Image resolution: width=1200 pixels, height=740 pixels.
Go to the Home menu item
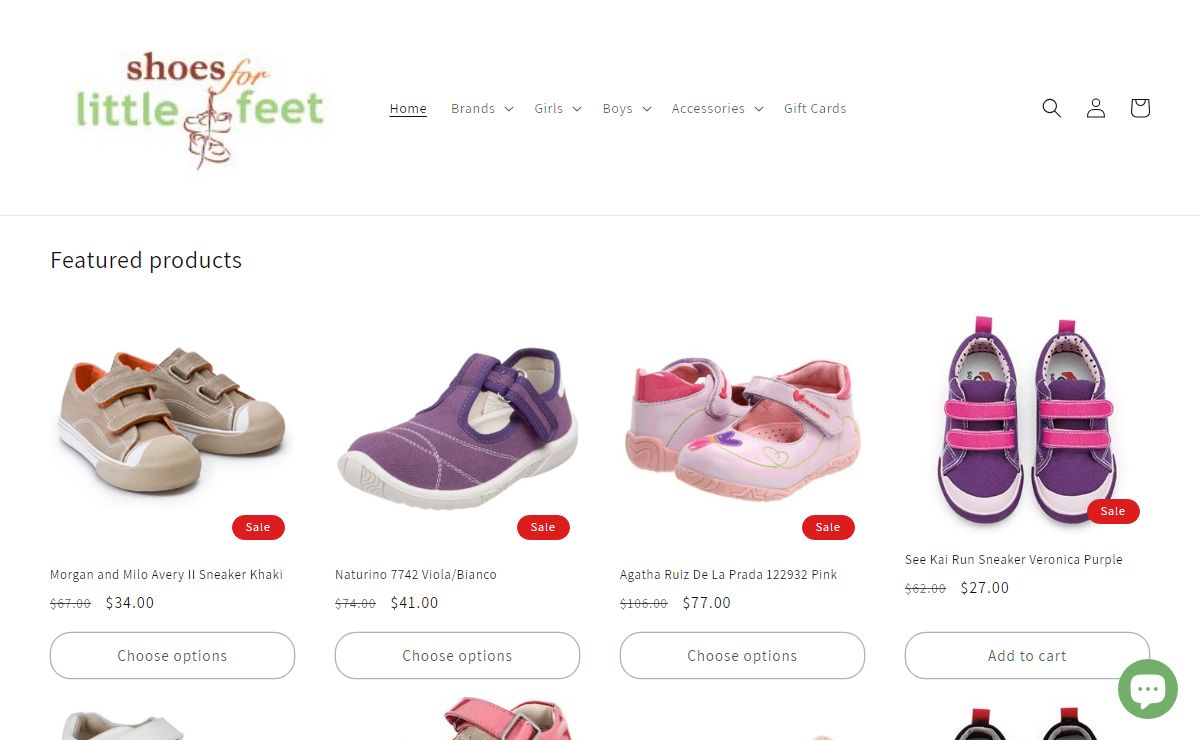coord(408,108)
